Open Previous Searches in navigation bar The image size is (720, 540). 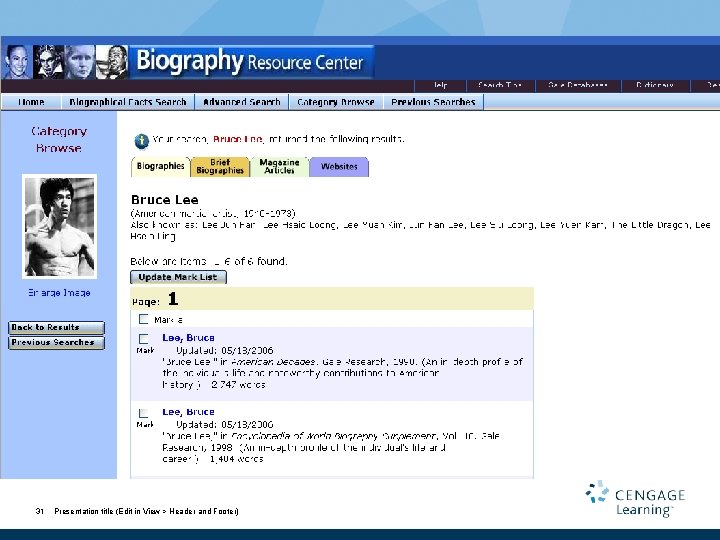[433, 102]
